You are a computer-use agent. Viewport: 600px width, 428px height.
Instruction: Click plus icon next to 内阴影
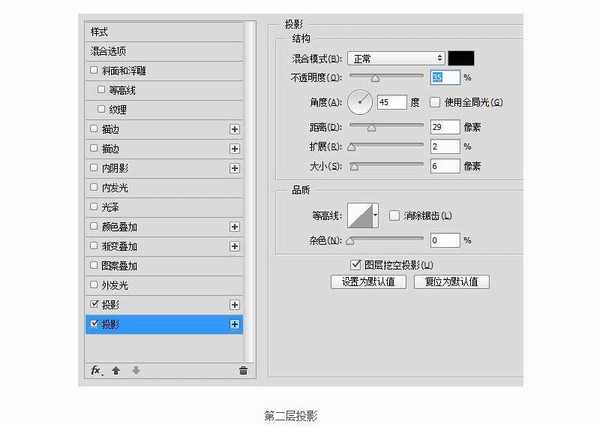[x=235, y=168]
